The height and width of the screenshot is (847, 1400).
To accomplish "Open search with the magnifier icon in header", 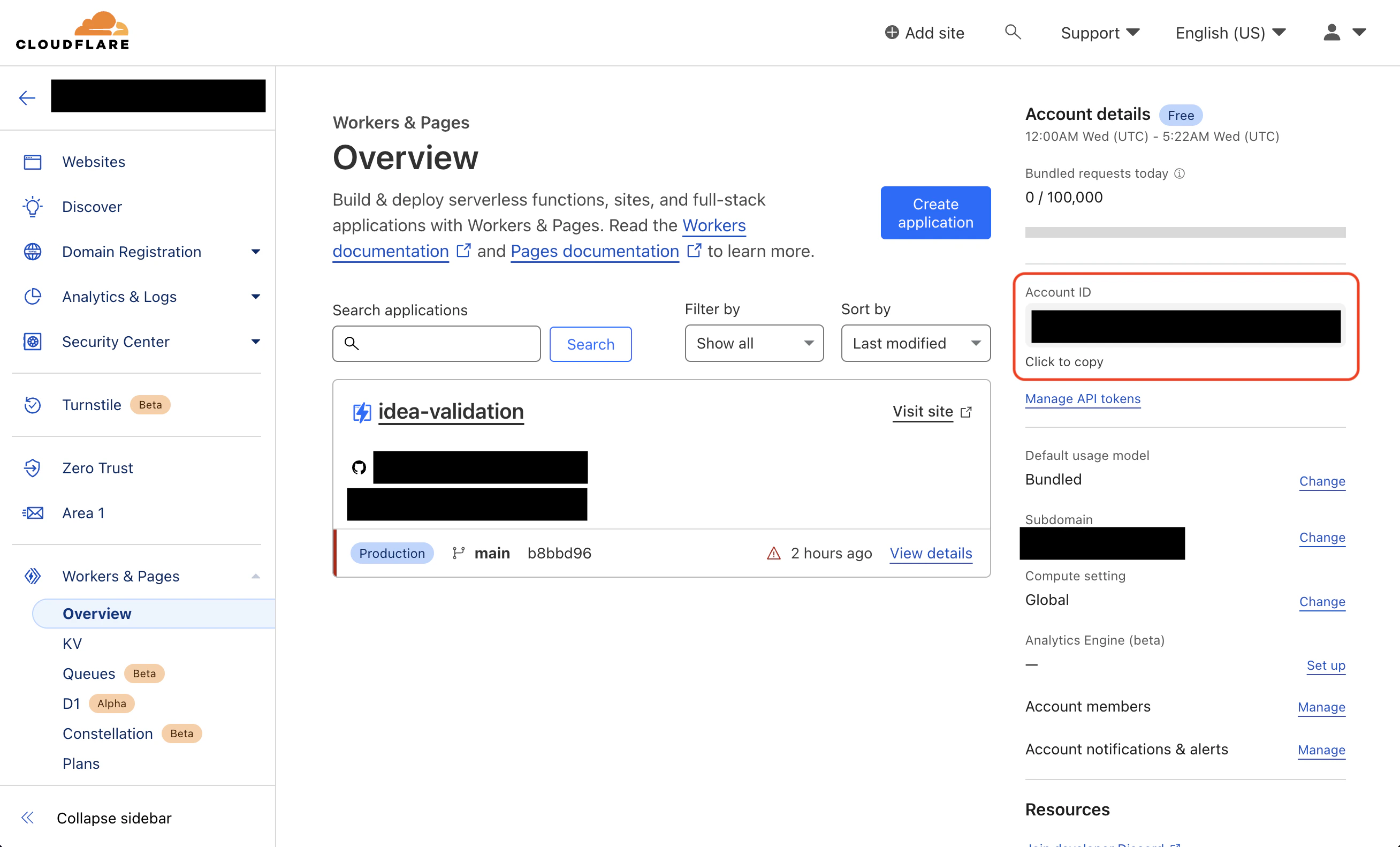I will pos(1013,32).
